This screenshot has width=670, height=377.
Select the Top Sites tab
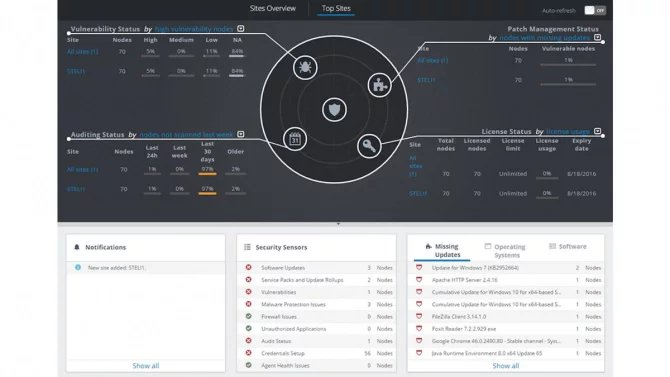pyautogui.click(x=336, y=8)
